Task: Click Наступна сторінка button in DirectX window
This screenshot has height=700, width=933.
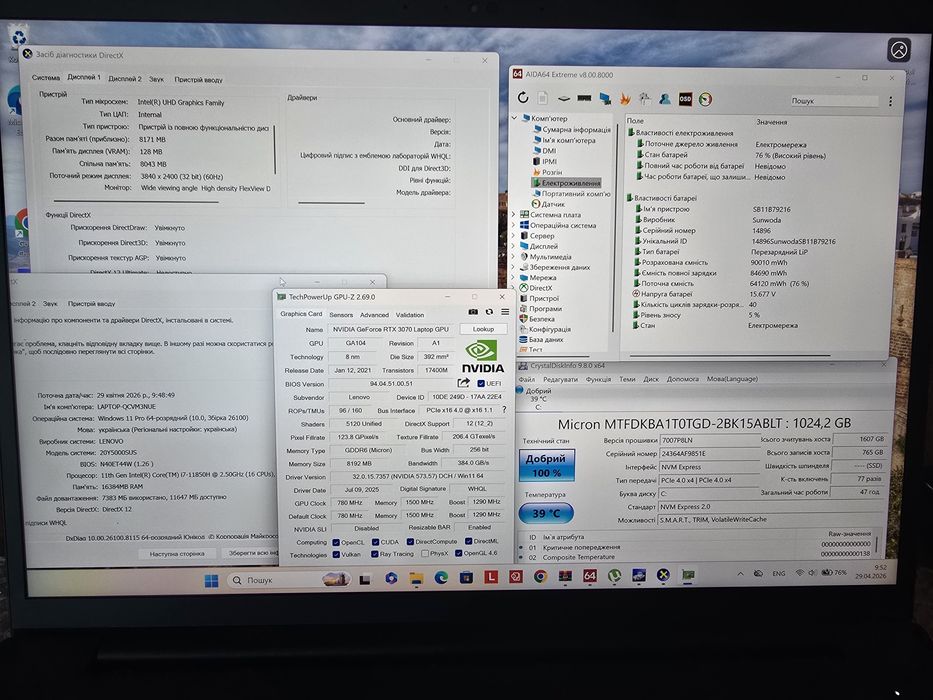Action: 177,554
